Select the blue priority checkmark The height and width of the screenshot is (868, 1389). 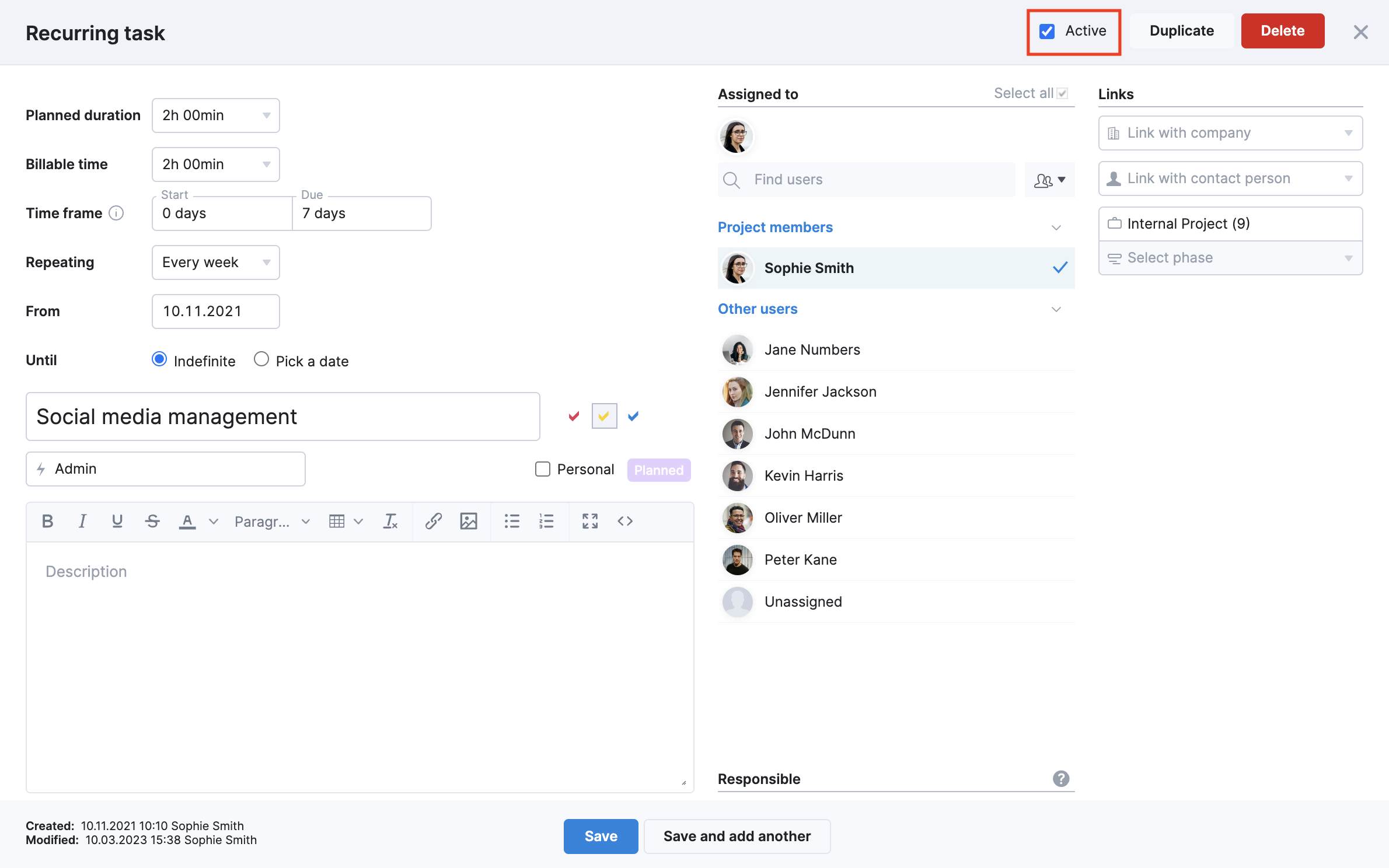(x=633, y=416)
